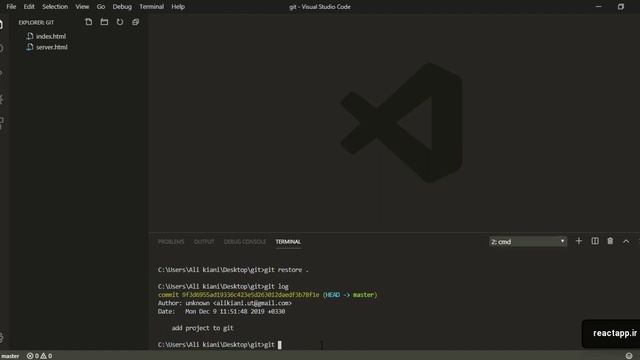The image size is (640, 360).
Task: Open the Go menu
Action: point(101,7)
